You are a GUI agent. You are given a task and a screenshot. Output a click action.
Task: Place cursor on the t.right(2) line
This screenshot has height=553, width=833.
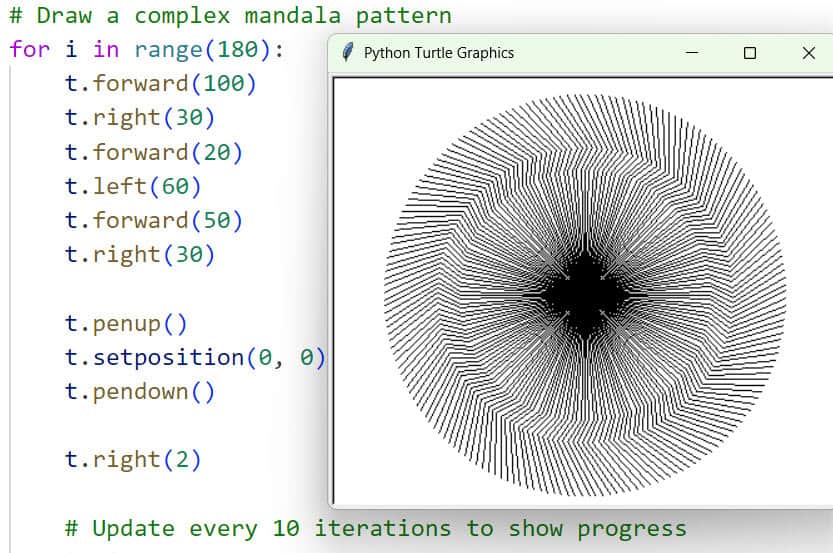(x=133, y=460)
